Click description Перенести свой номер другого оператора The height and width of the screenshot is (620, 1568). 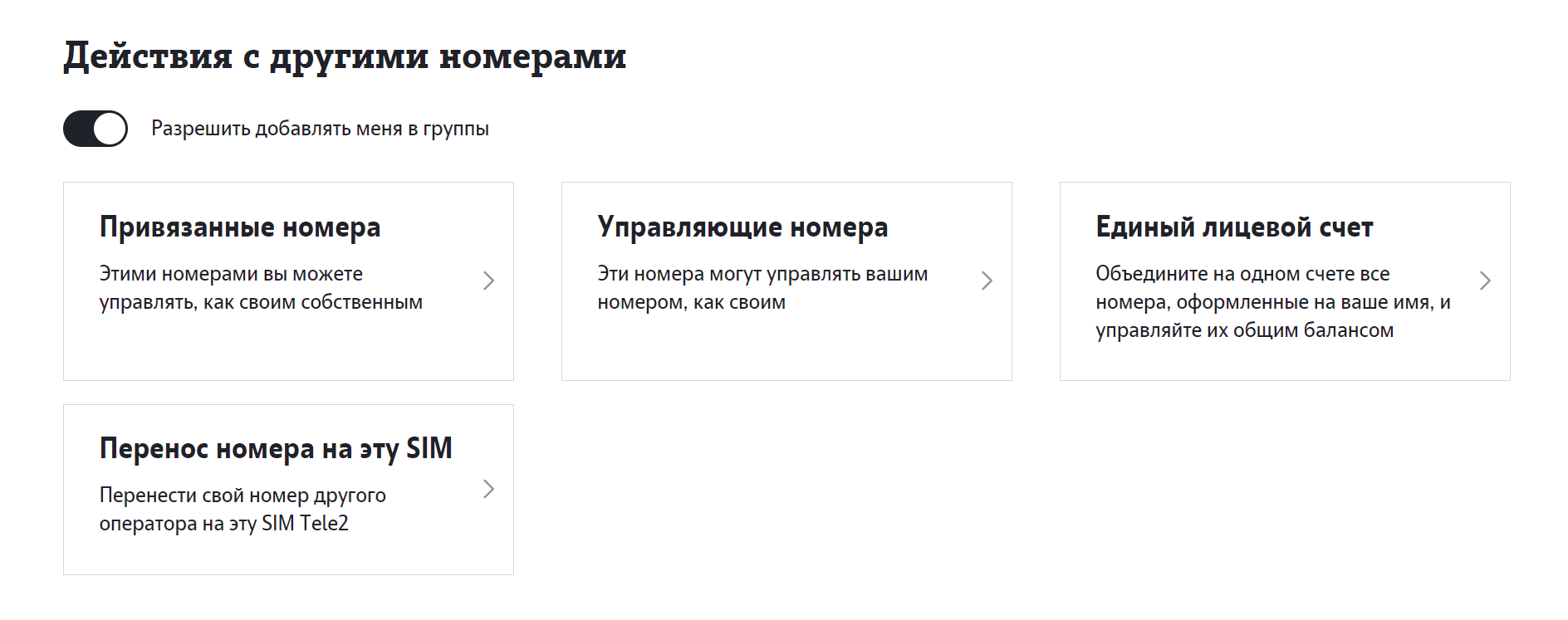click(x=243, y=509)
